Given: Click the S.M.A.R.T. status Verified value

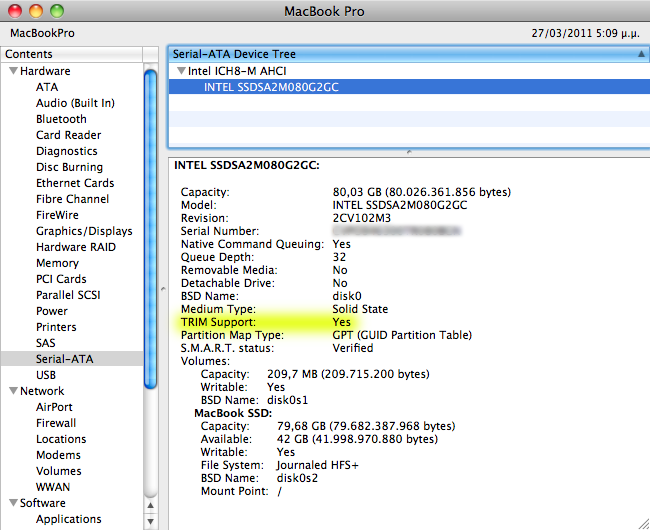Looking at the screenshot, I should tap(352, 348).
